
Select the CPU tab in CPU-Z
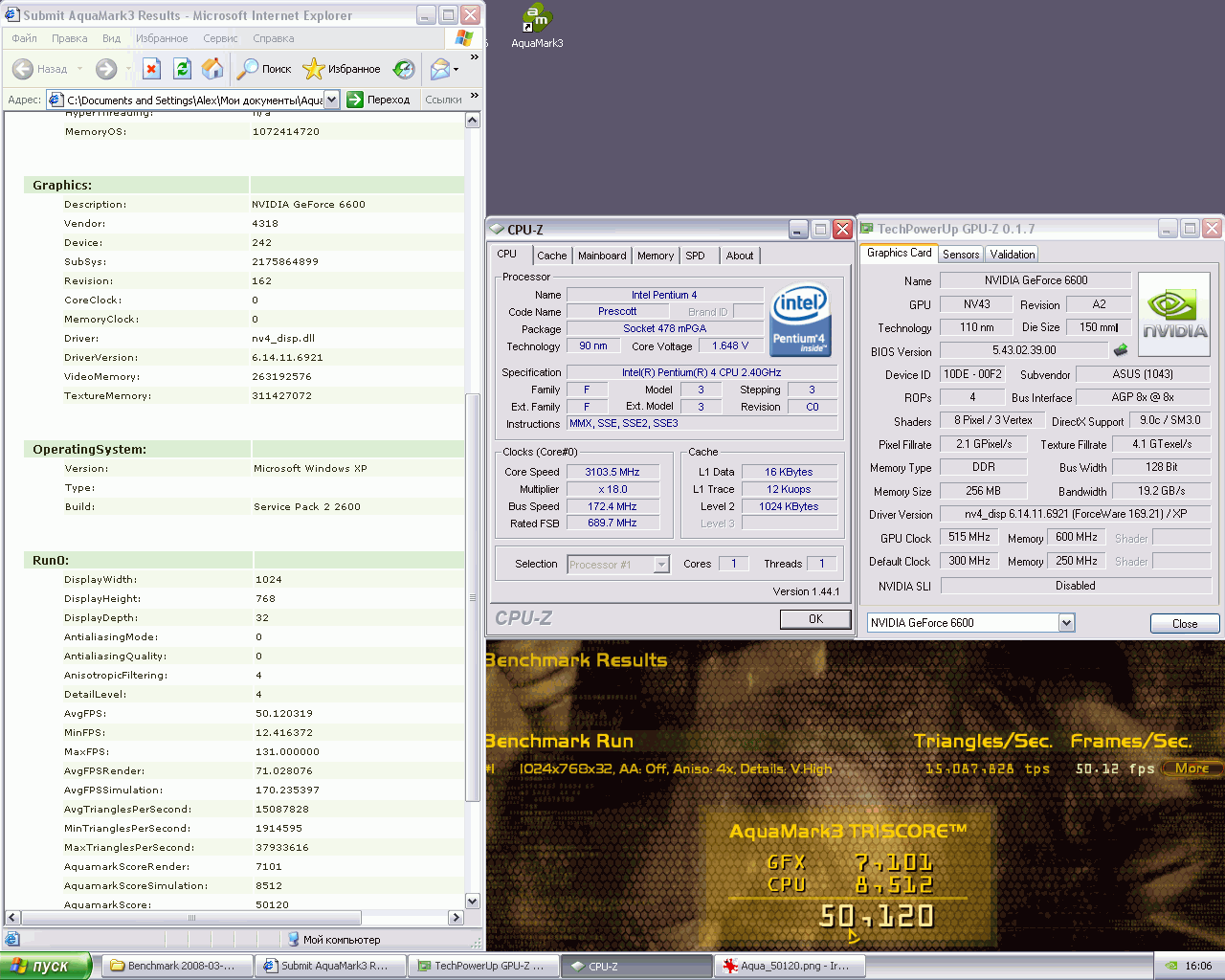pyautogui.click(x=508, y=254)
